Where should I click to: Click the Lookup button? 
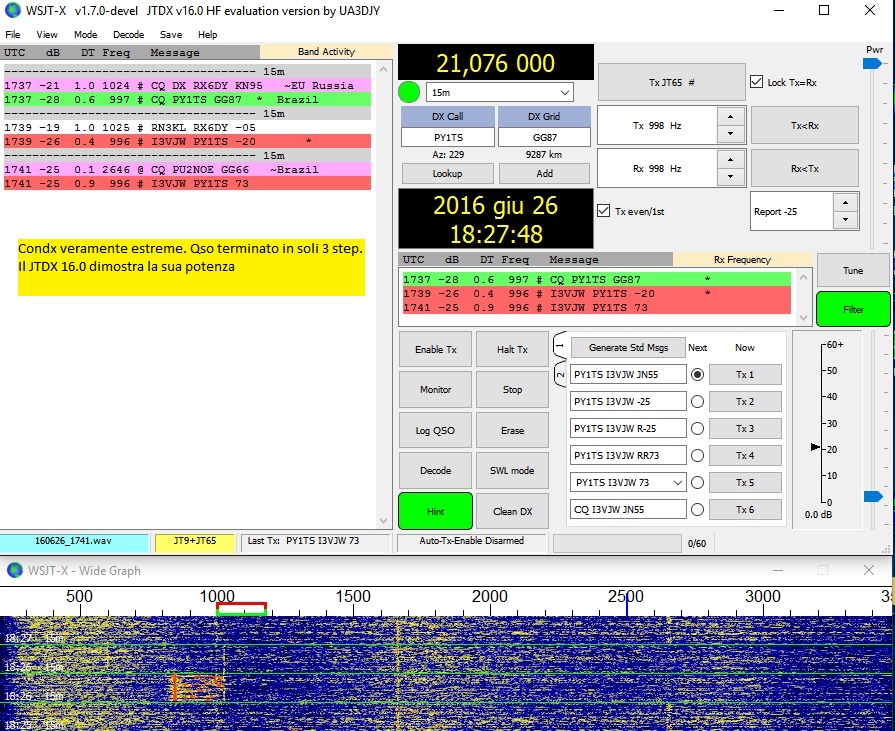coord(447,173)
